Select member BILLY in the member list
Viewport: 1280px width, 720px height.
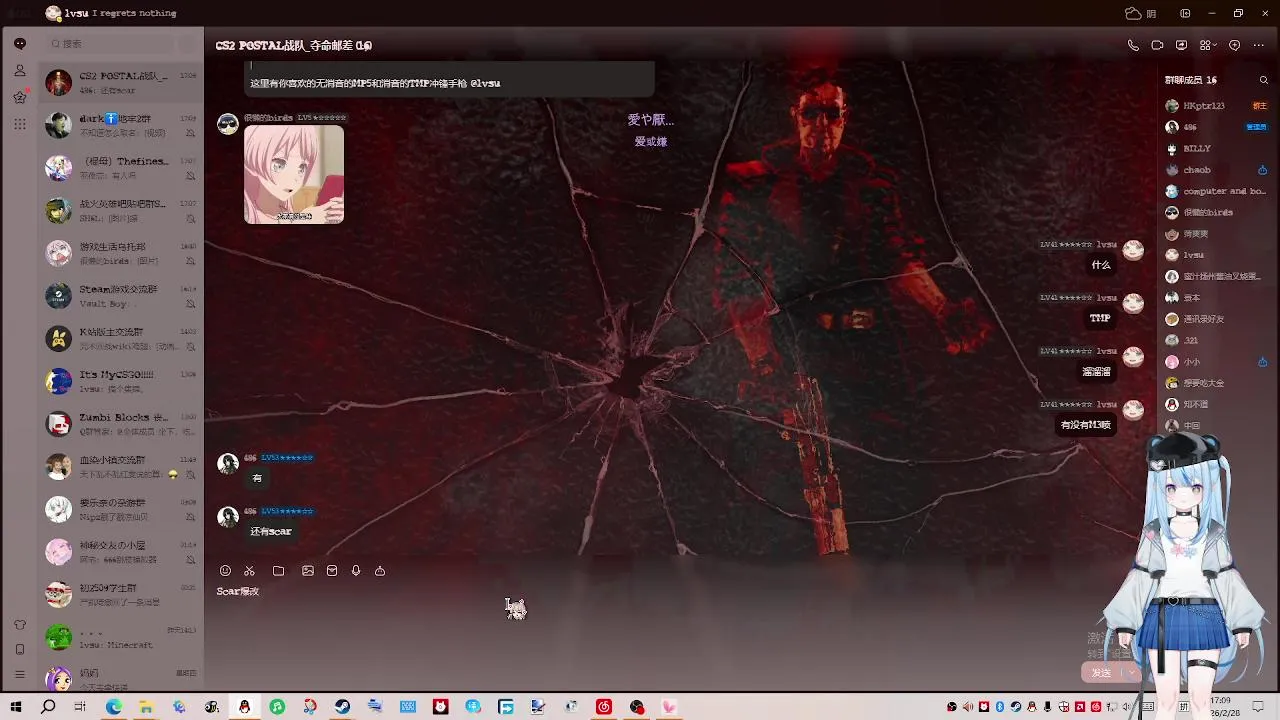(x=1216, y=148)
